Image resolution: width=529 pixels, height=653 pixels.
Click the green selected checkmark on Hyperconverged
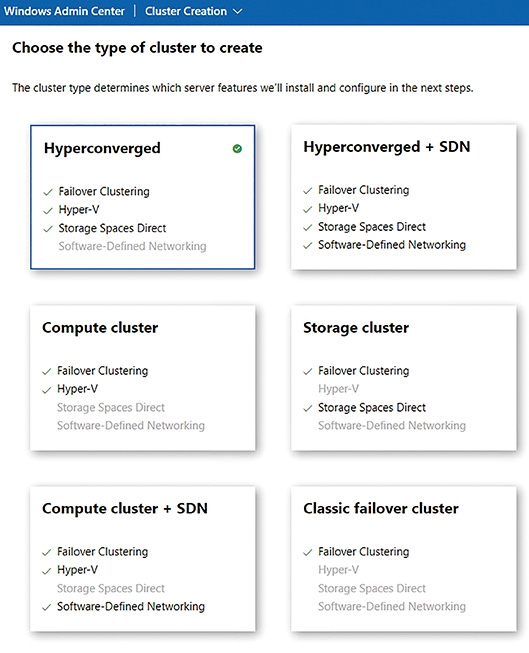tap(237, 149)
